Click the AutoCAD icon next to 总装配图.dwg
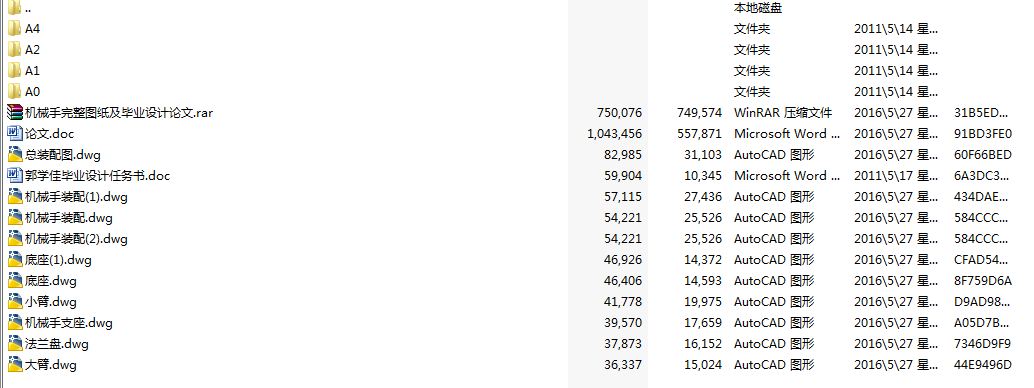 15,154
